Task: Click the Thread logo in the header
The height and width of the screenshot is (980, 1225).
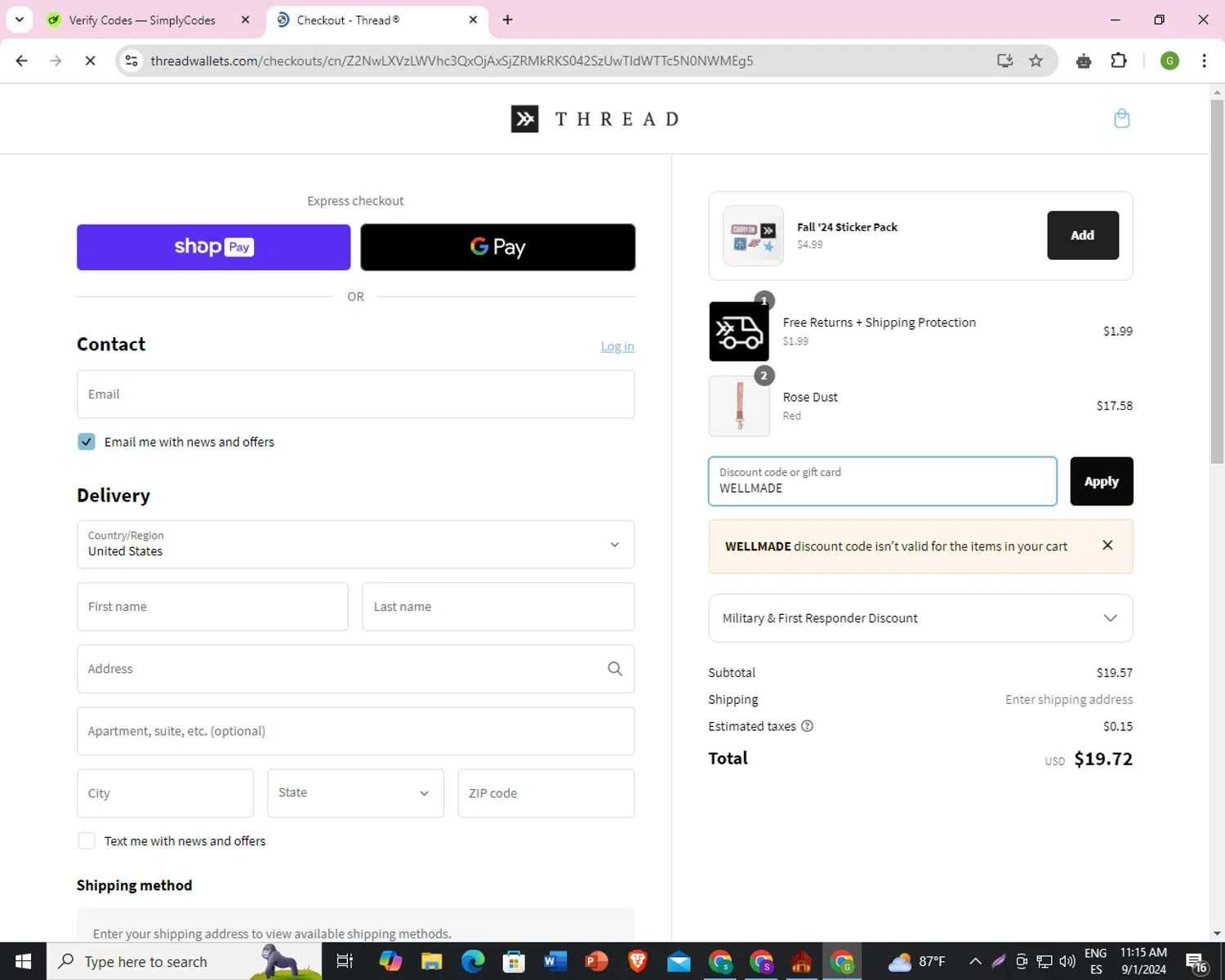Action: tap(595, 119)
